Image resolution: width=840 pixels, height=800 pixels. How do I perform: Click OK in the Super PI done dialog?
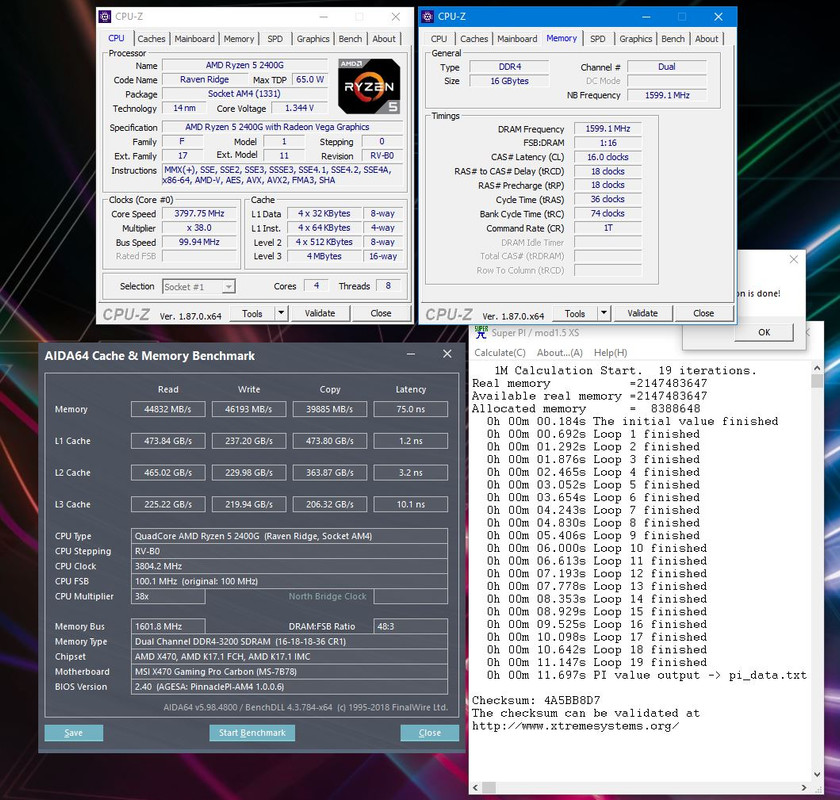tap(764, 332)
